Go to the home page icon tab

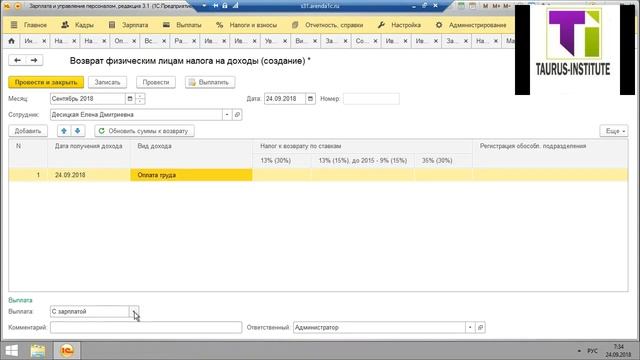click(x=11, y=41)
